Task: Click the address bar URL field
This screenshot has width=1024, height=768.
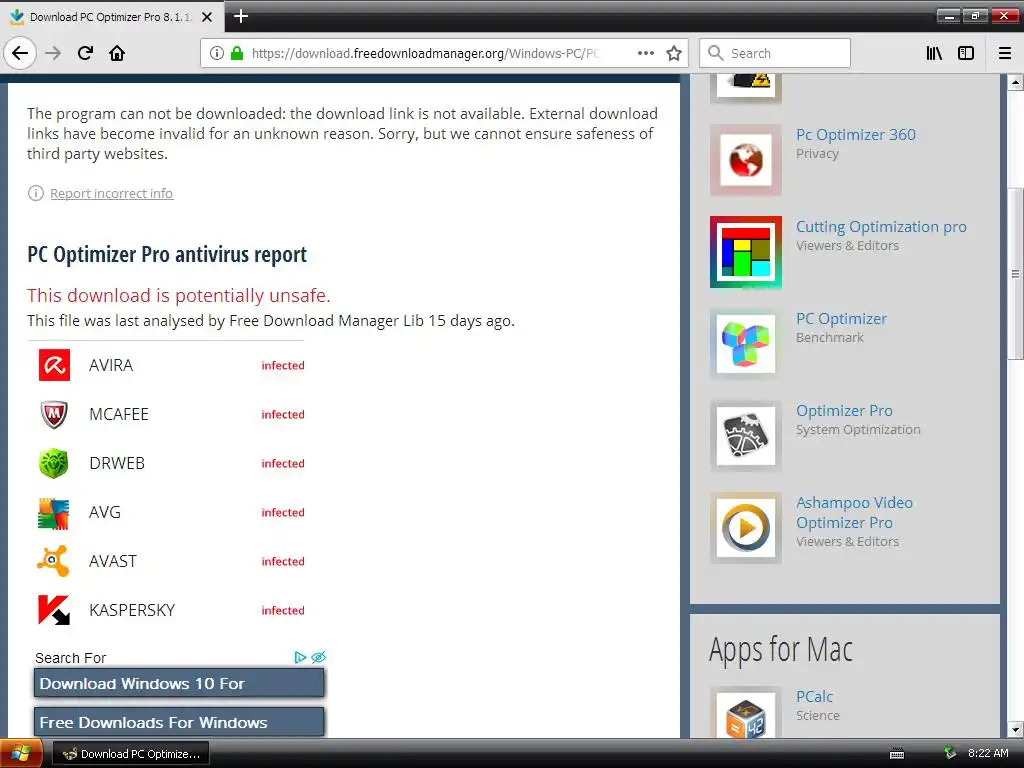Action: point(444,53)
